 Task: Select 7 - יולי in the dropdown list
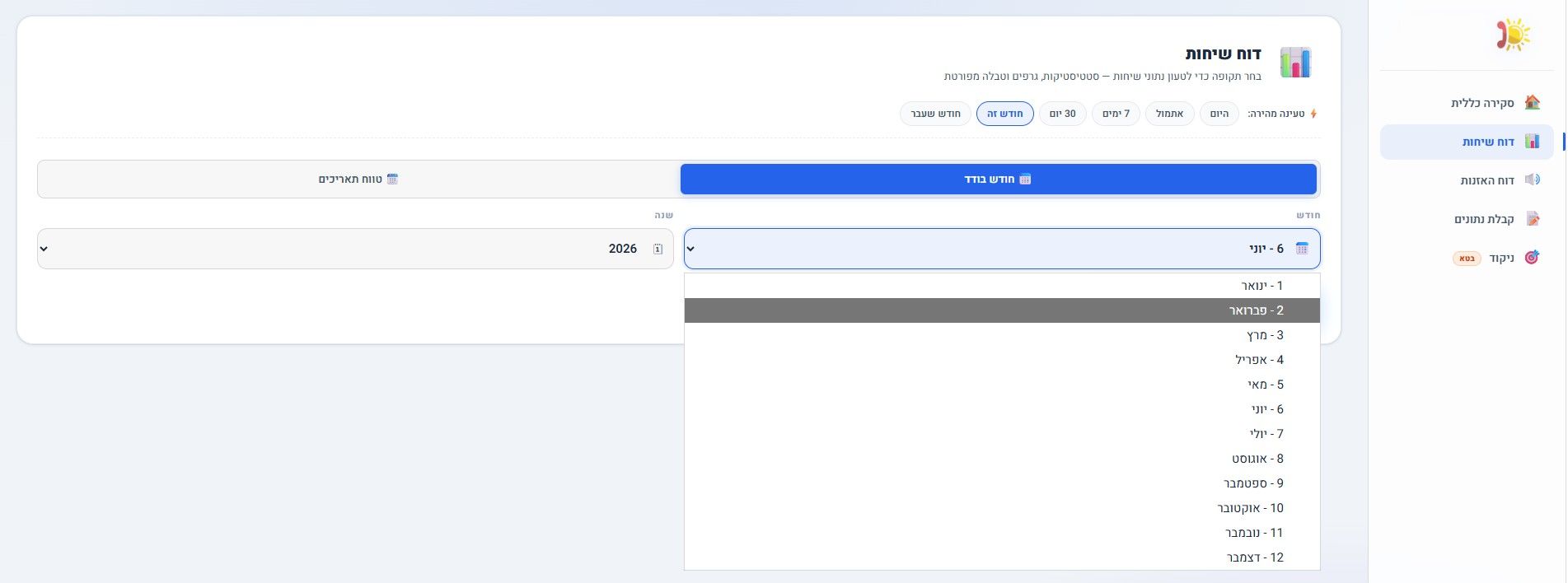(1002, 434)
